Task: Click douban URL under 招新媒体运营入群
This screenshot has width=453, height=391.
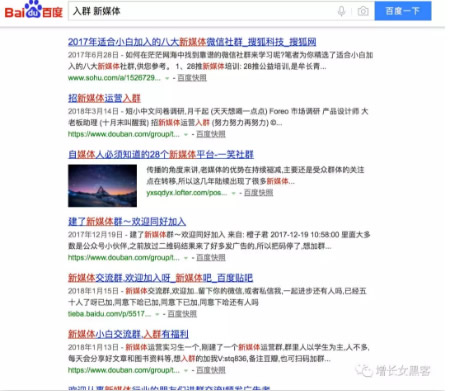Action: 124,134
